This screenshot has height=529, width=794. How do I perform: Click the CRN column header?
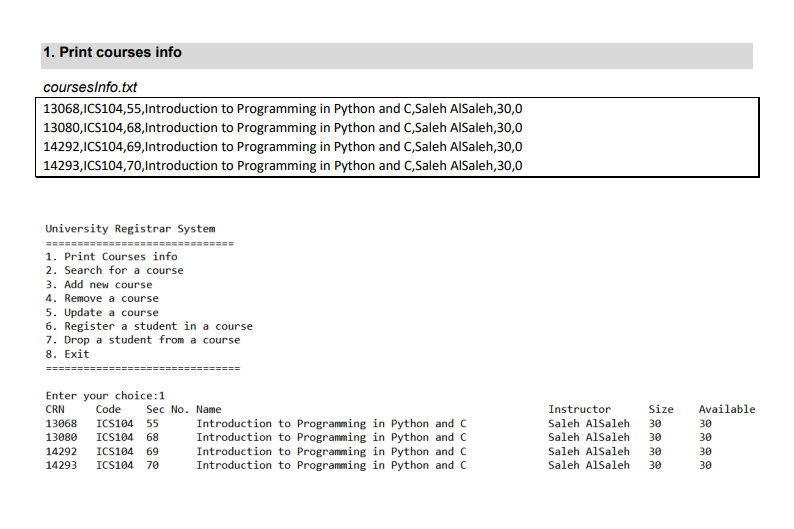click(55, 409)
